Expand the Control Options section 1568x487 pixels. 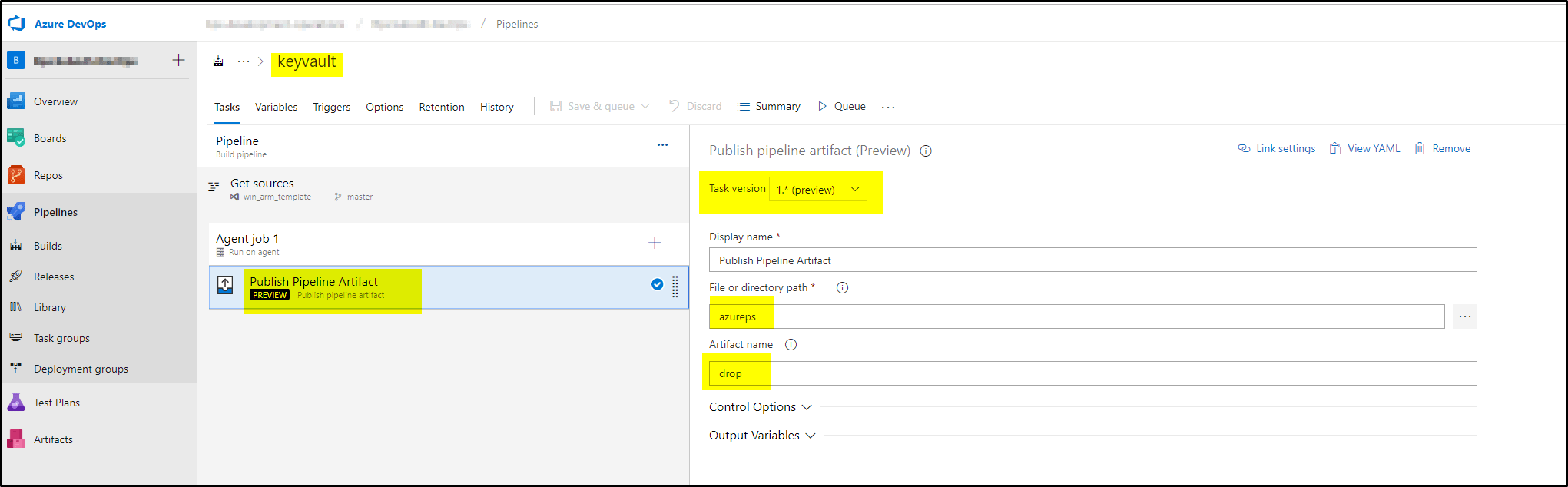click(760, 407)
